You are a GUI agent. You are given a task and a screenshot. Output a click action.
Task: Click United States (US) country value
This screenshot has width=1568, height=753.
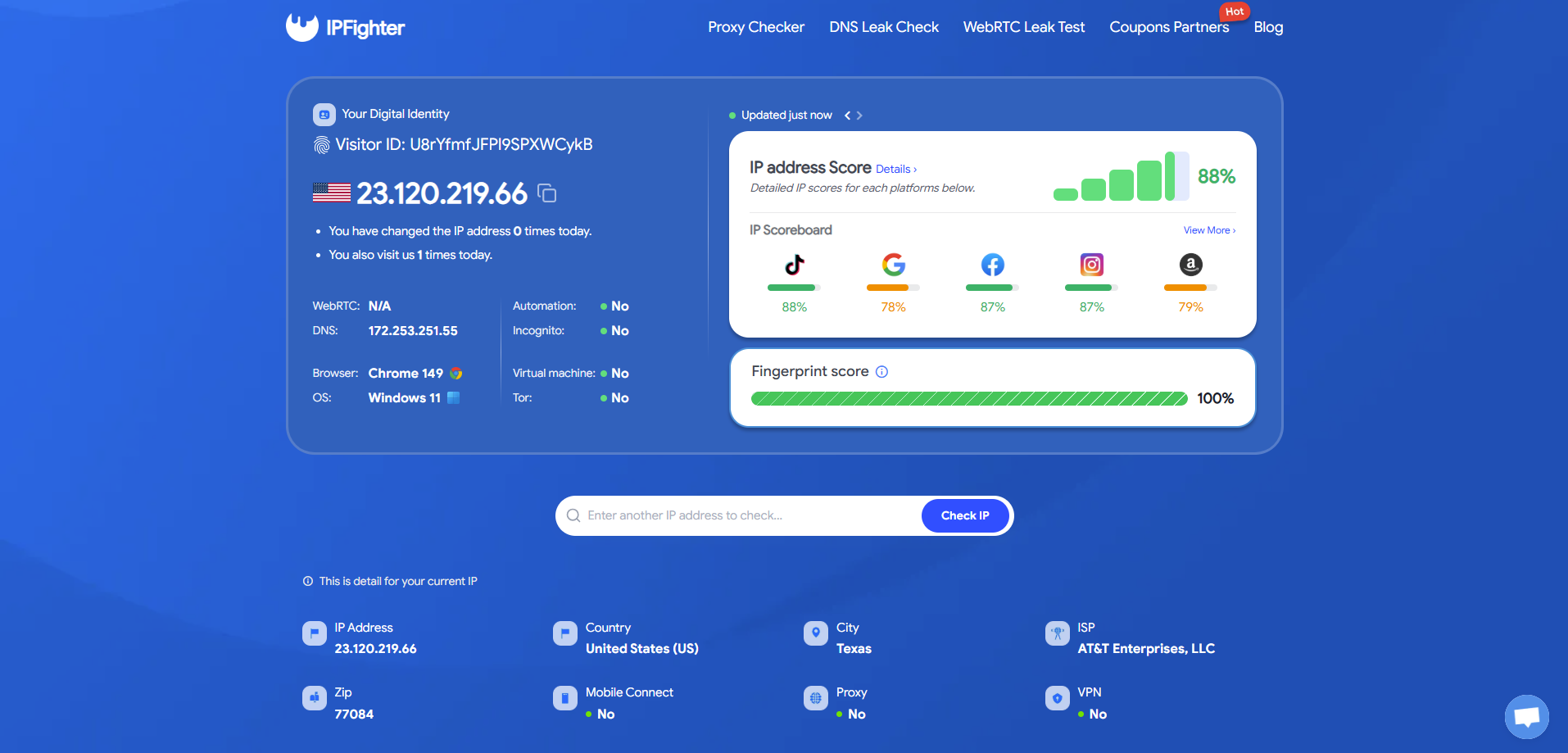coord(642,649)
